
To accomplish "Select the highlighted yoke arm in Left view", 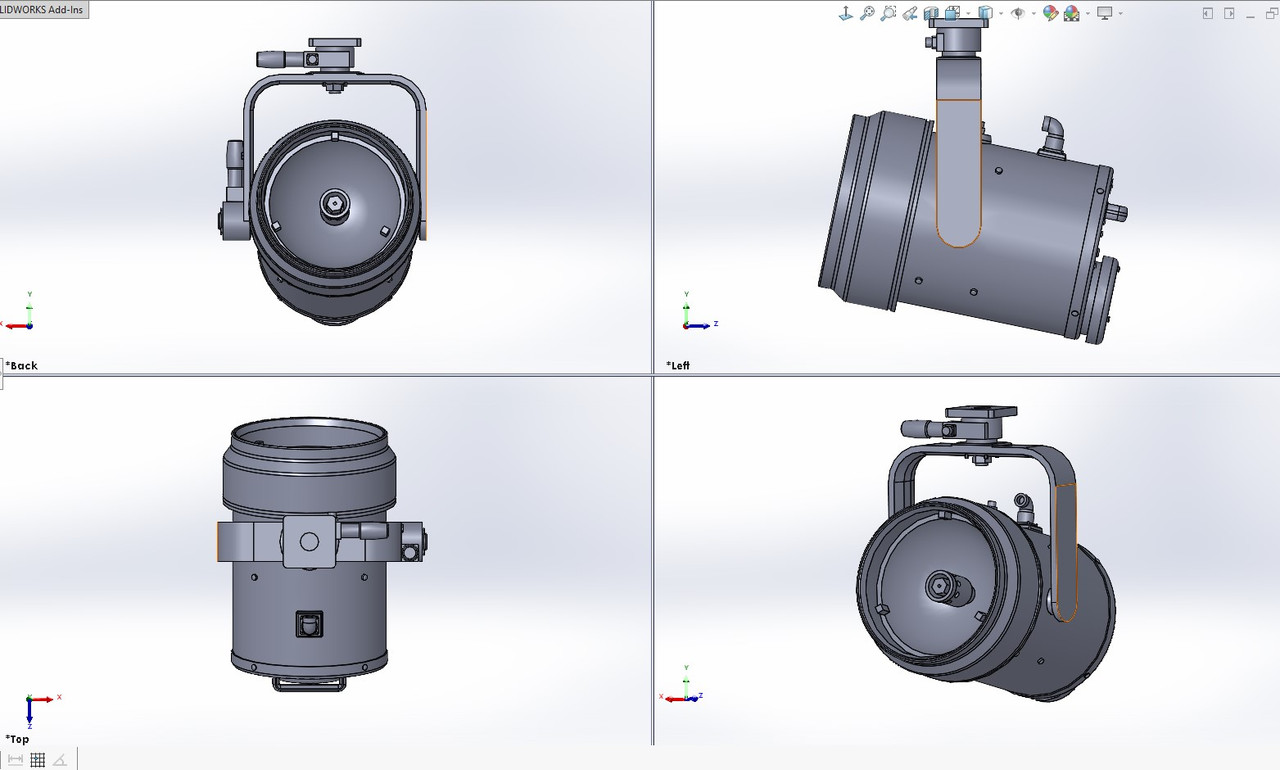I will coord(958,172).
